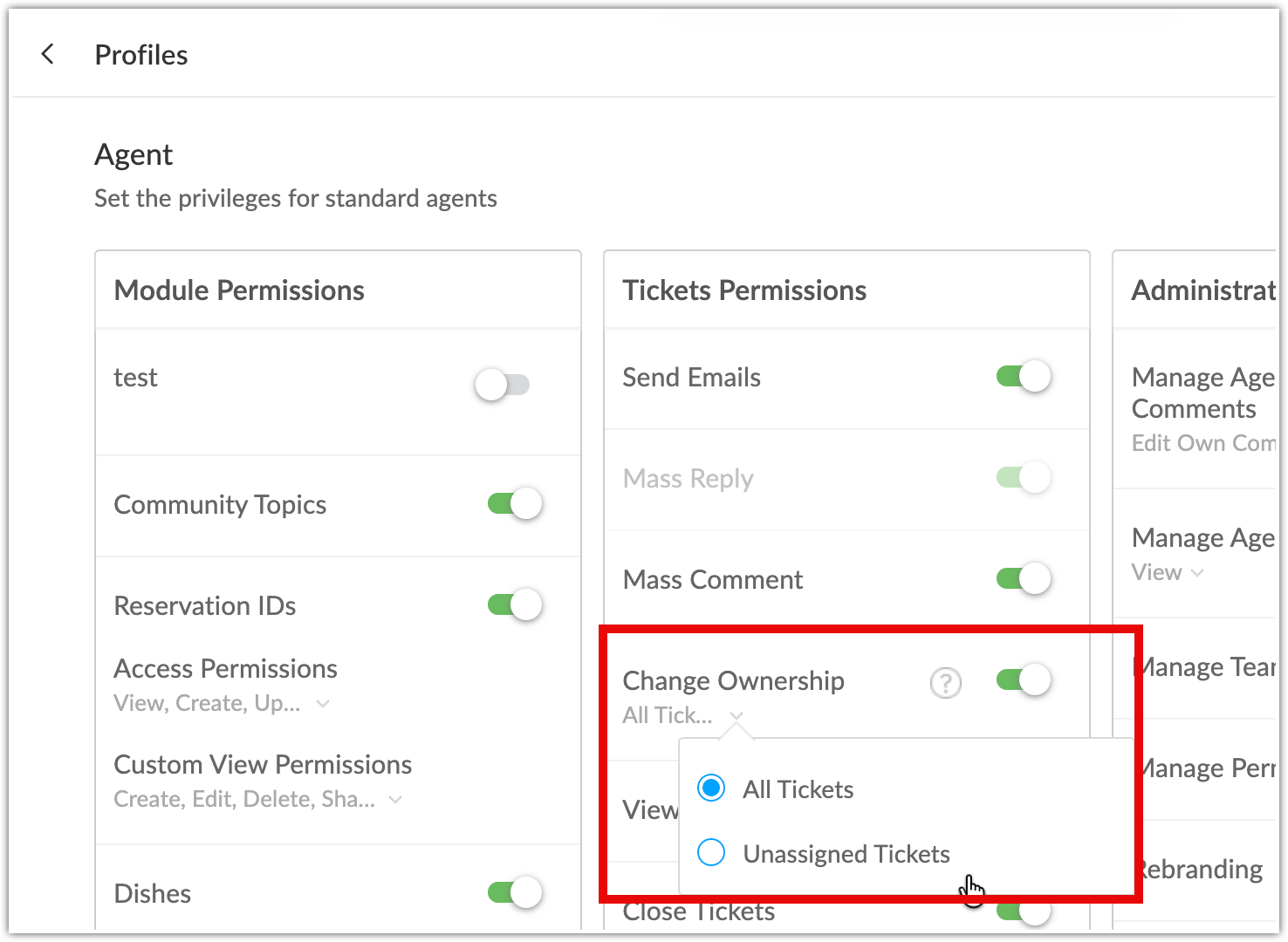Click the Edit Own Comments text

(1203, 443)
